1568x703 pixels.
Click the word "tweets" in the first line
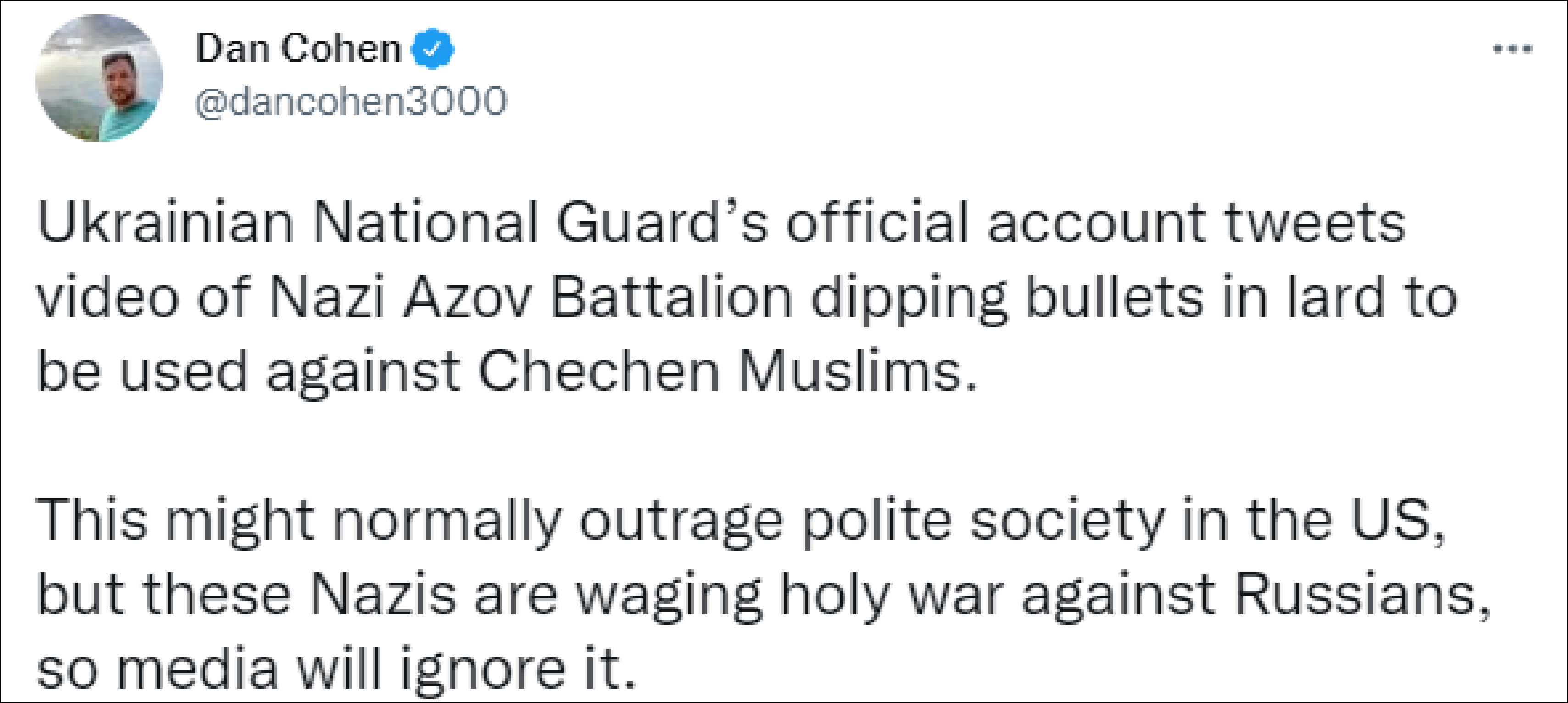click(x=1314, y=223)
